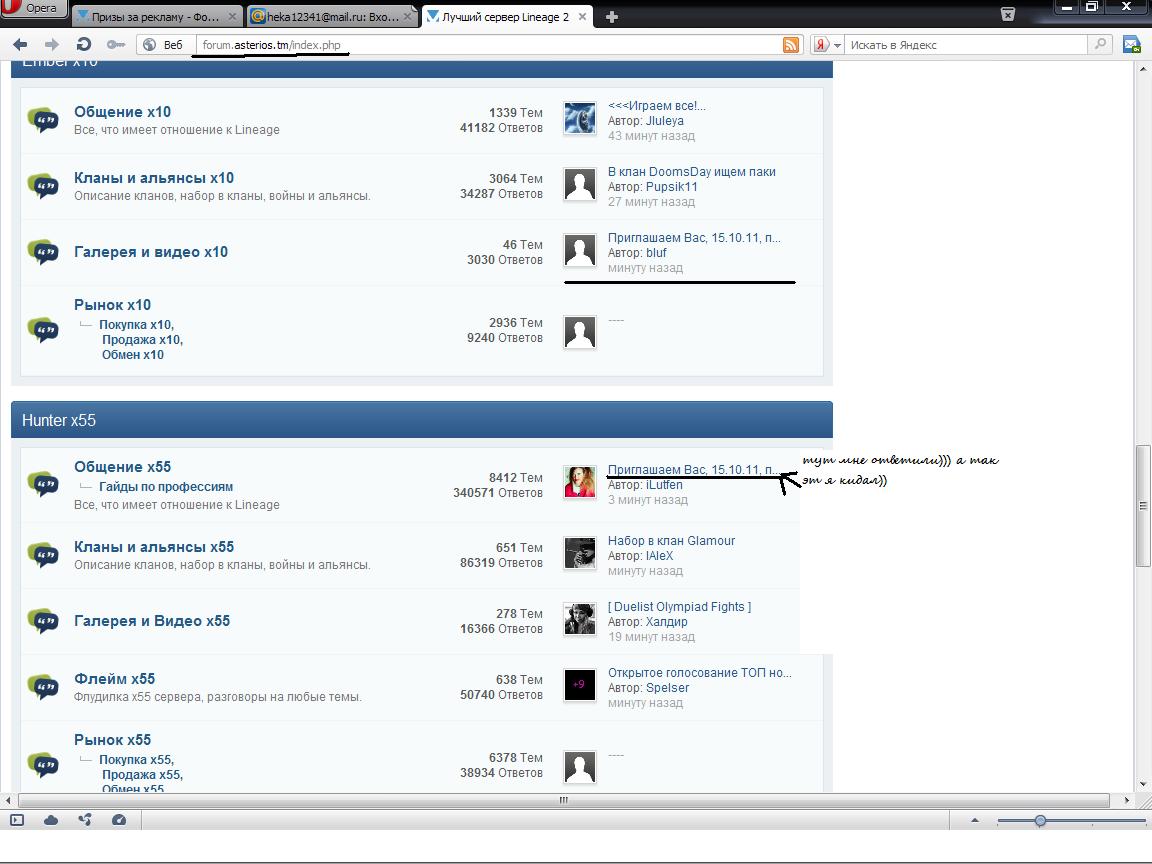Click the browser Forward arrow
The width and height of the screenshot is (1152, 864).
tap(52, 45)
